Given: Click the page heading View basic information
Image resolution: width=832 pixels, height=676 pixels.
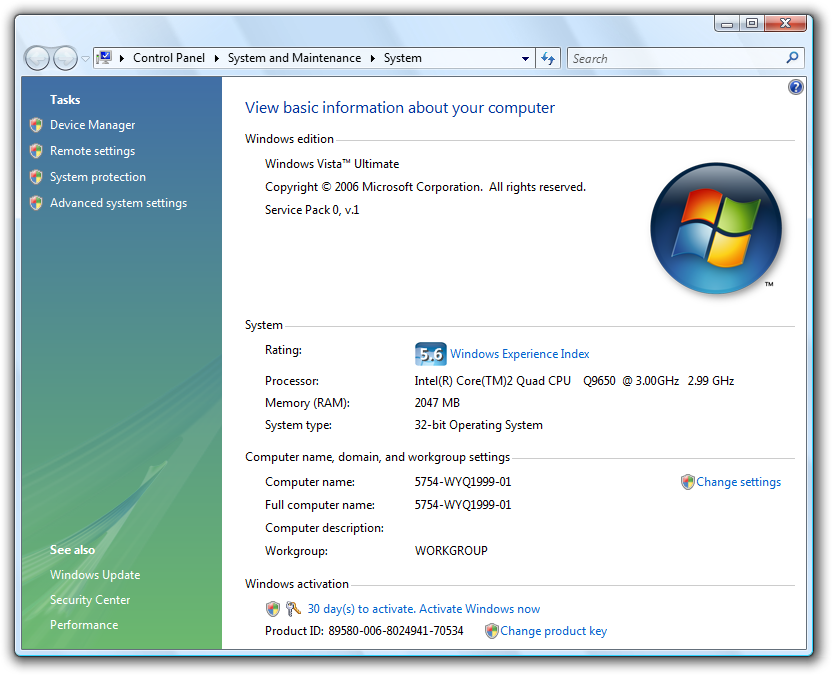Looking at the screenshot, I should [x=400, y=108].
